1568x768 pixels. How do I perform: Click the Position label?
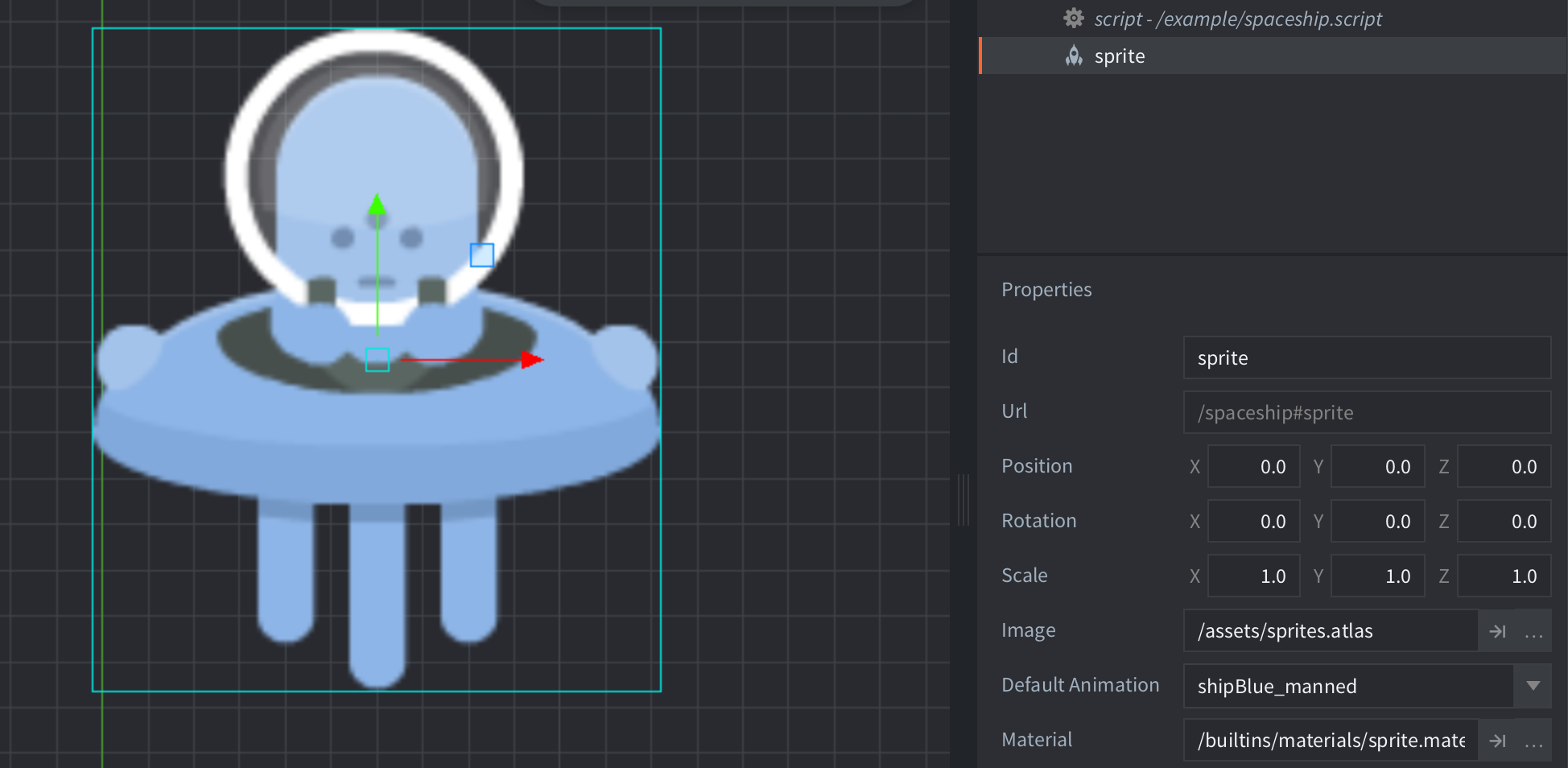(1037, 465)
